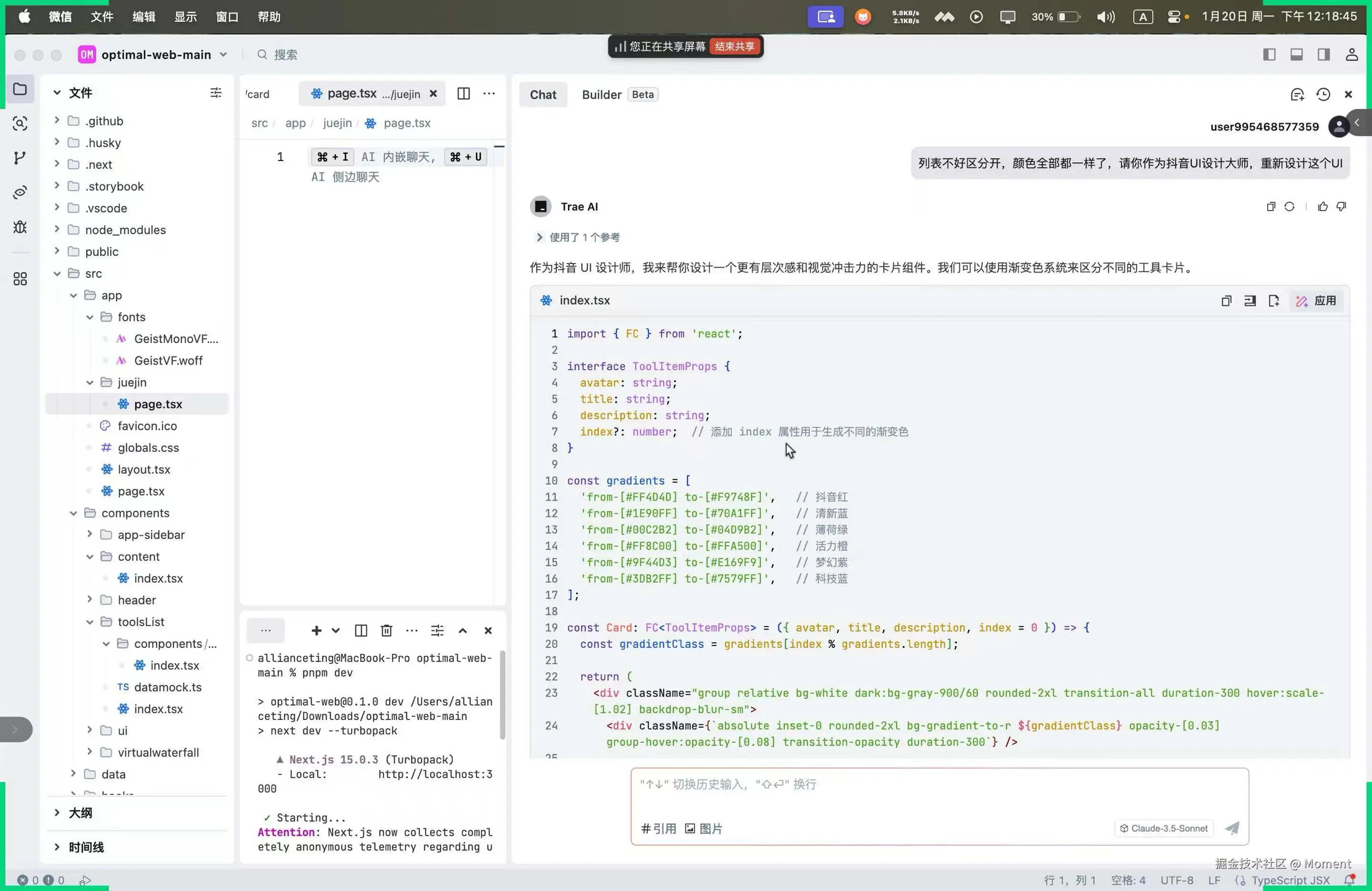Split the editor with the split icon
Image resolution: width=1372 pixels, height=891 pixels.
coord(464,93)
